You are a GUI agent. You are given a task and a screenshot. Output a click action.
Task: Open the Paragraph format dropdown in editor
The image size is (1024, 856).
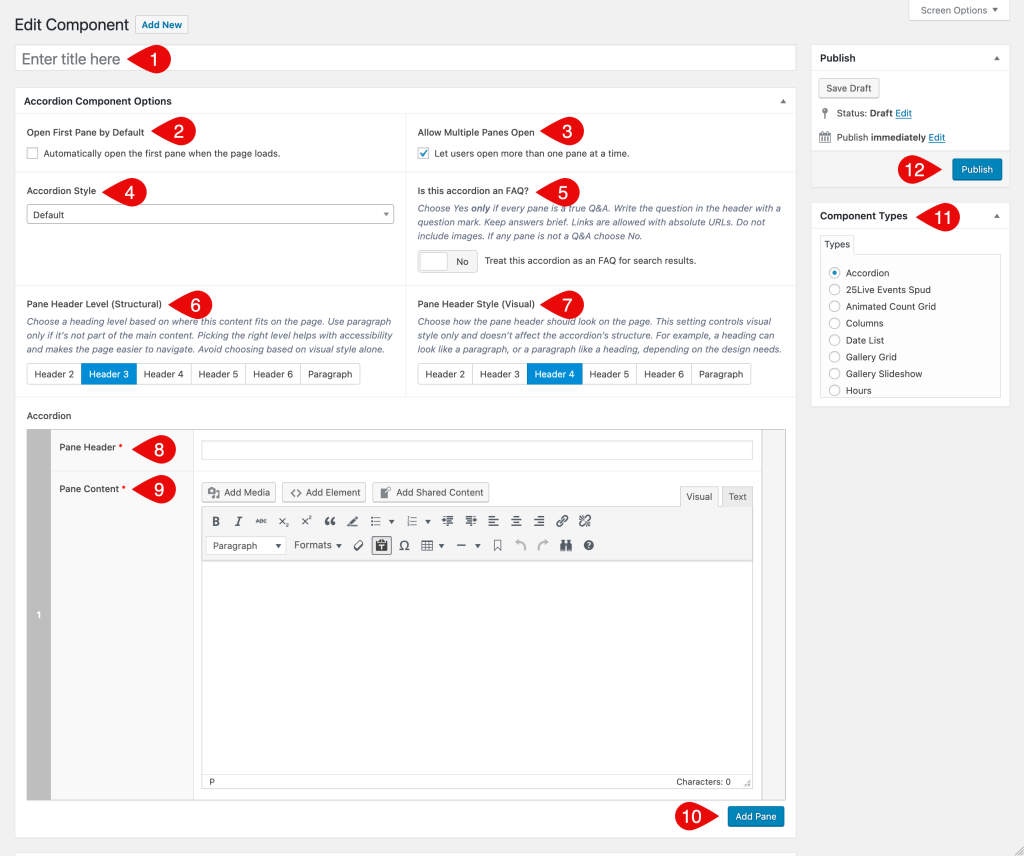[x=245, y=545]
